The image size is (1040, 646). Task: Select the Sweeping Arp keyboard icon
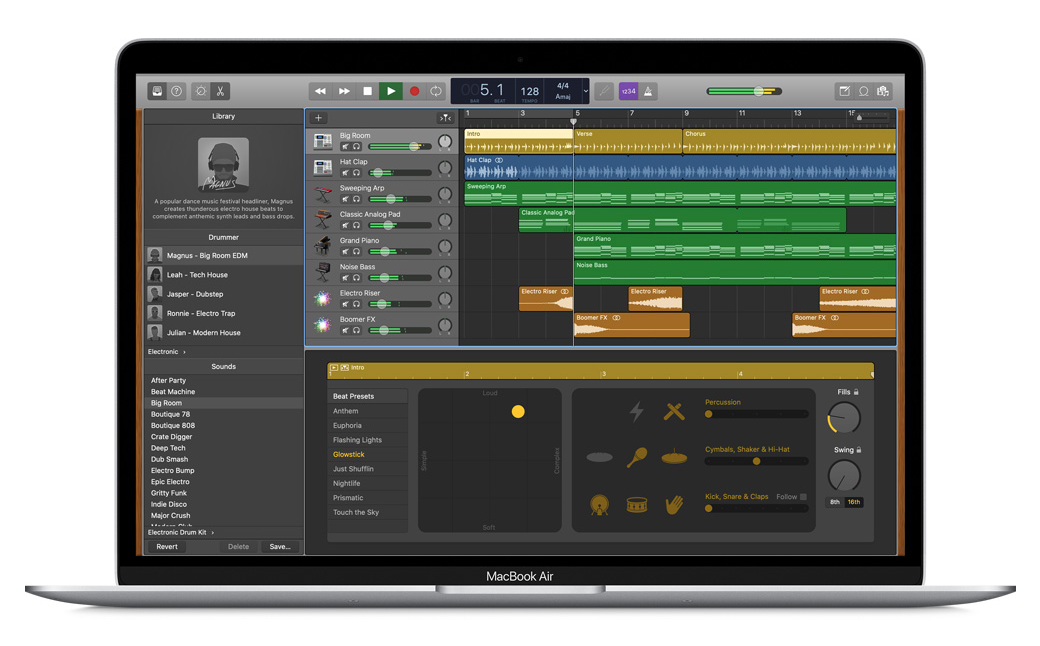(323, 194)
